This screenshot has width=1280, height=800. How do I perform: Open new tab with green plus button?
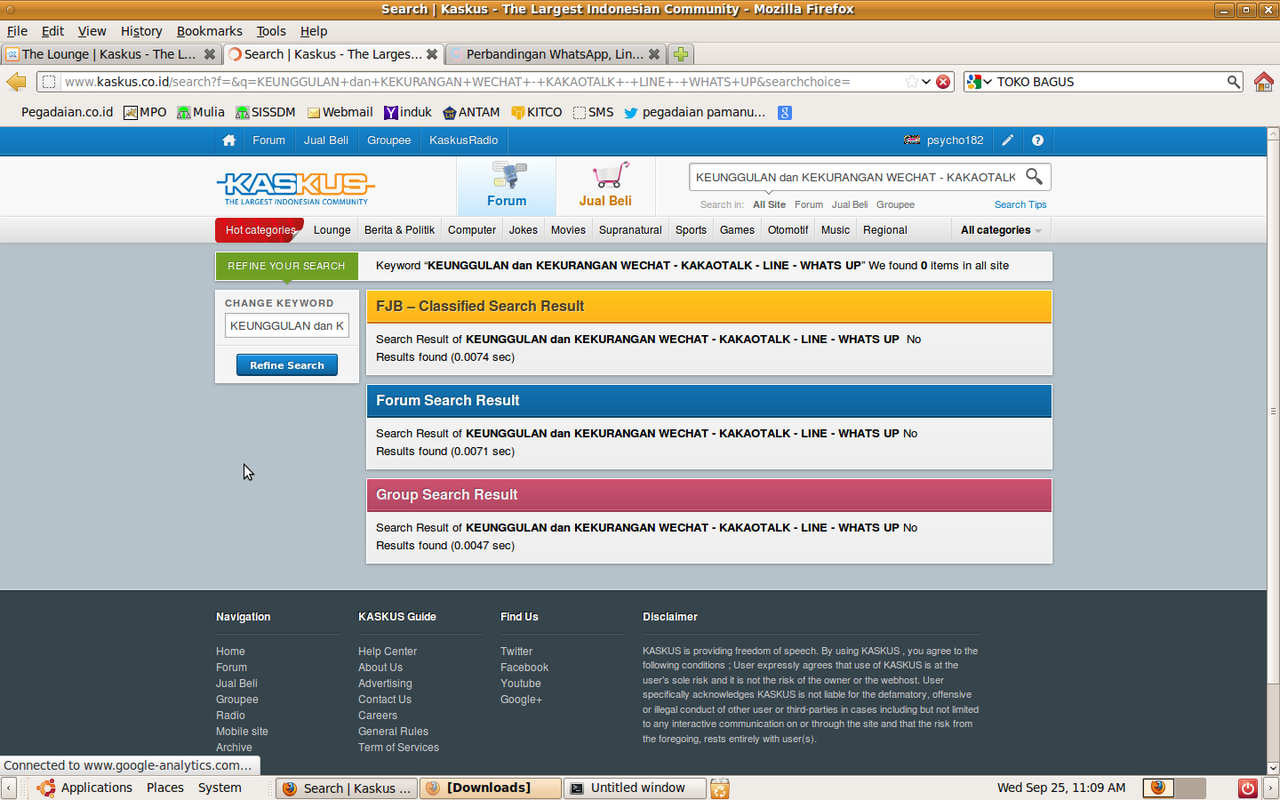click(680, 54)
